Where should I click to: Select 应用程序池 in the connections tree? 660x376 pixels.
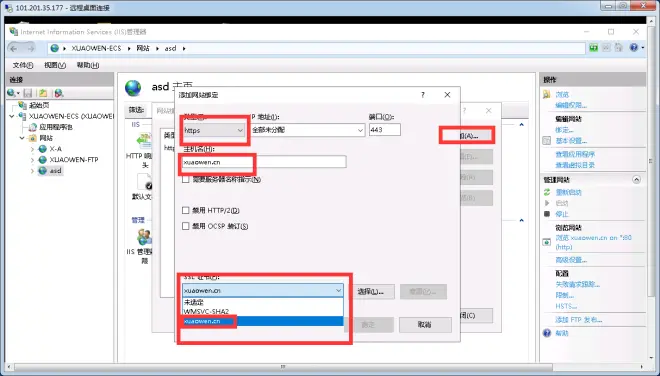[56, 127]
